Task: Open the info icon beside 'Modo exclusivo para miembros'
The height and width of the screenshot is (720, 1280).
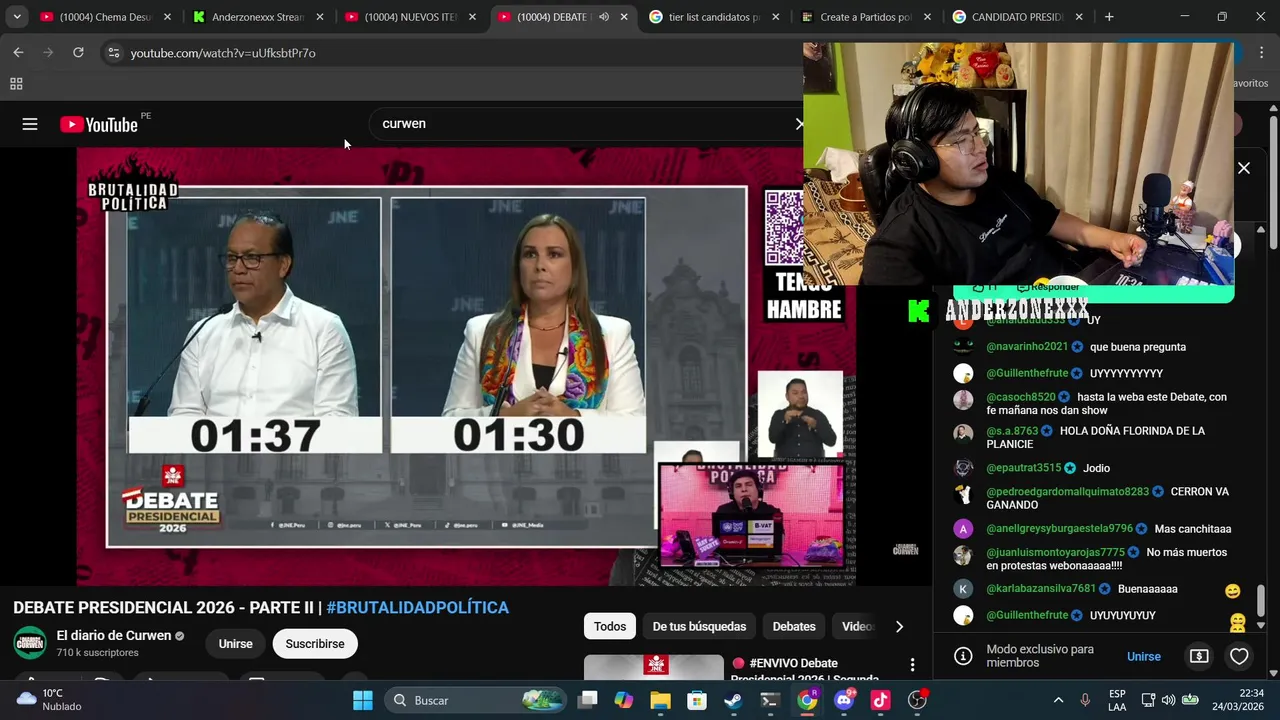Action: pos(963,656)
